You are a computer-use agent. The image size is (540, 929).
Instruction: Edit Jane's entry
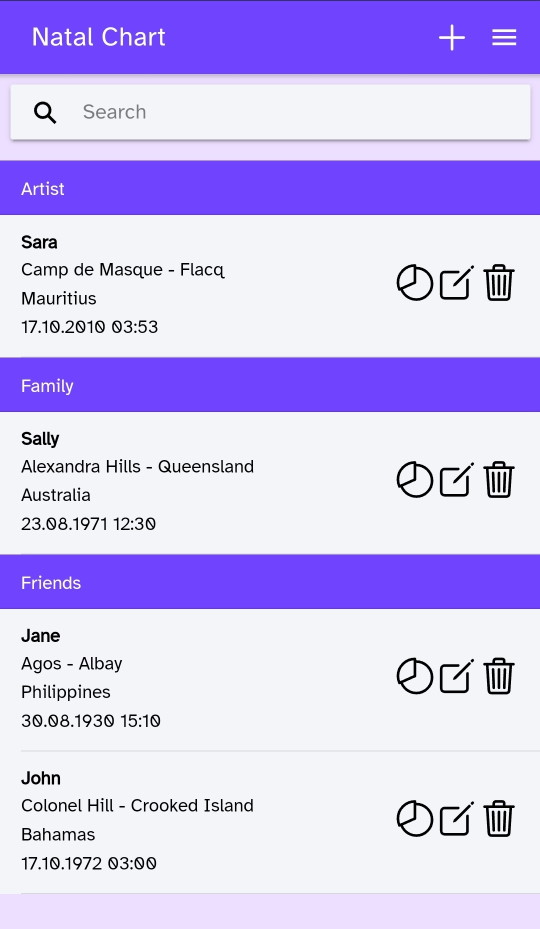456,676
